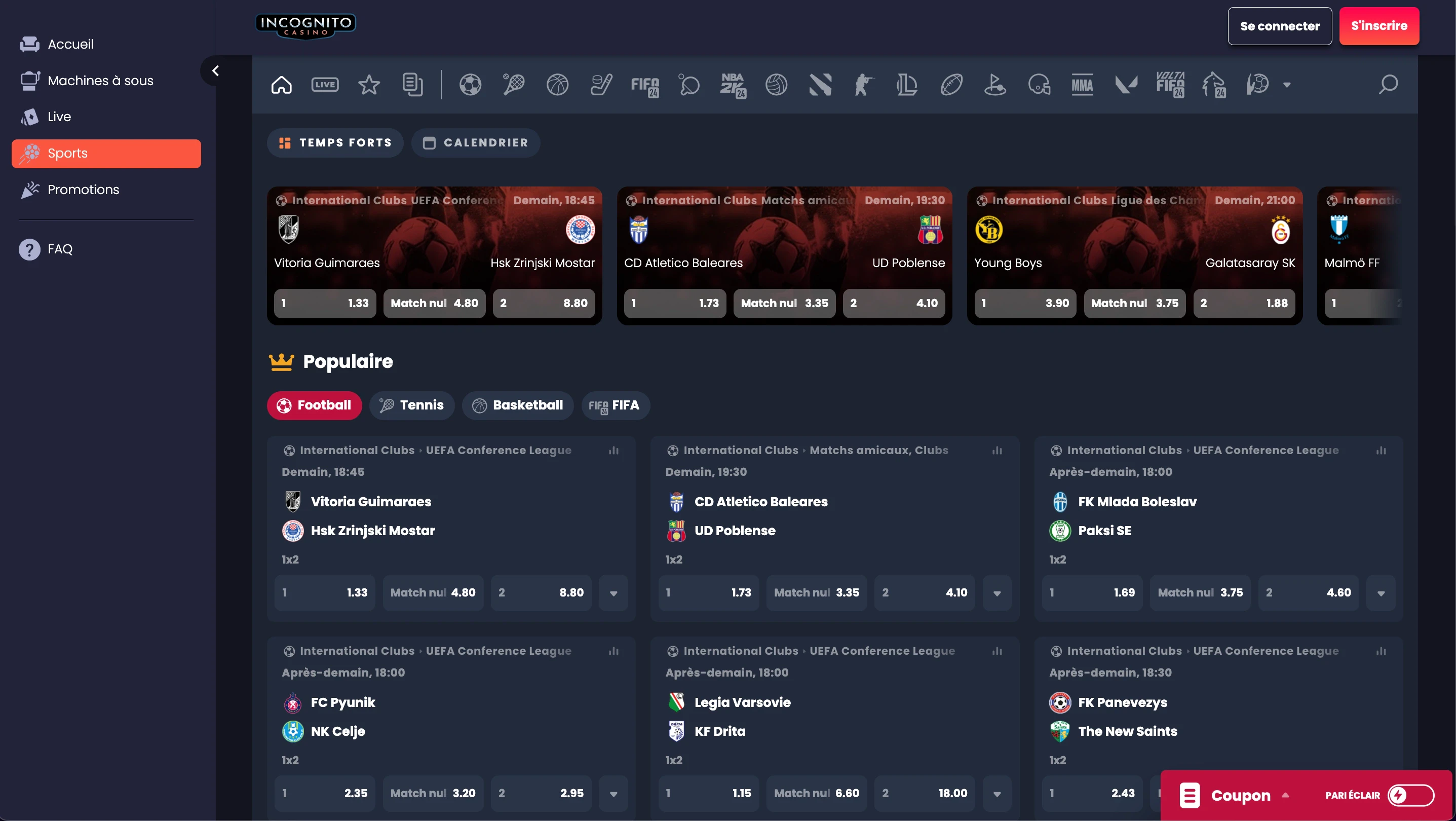This screenshot has height=821, width=1456.
Task: Open Promotions in sidebar
Action: click(106, 190)
